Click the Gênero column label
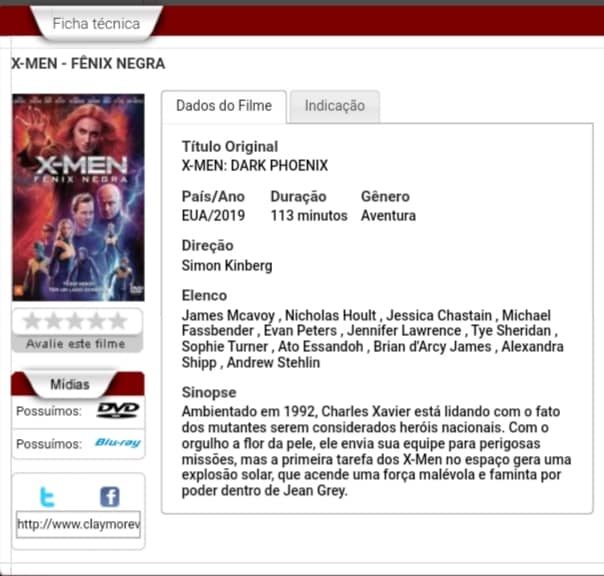The height and width of the screenshot is (576, 604). 385,196
